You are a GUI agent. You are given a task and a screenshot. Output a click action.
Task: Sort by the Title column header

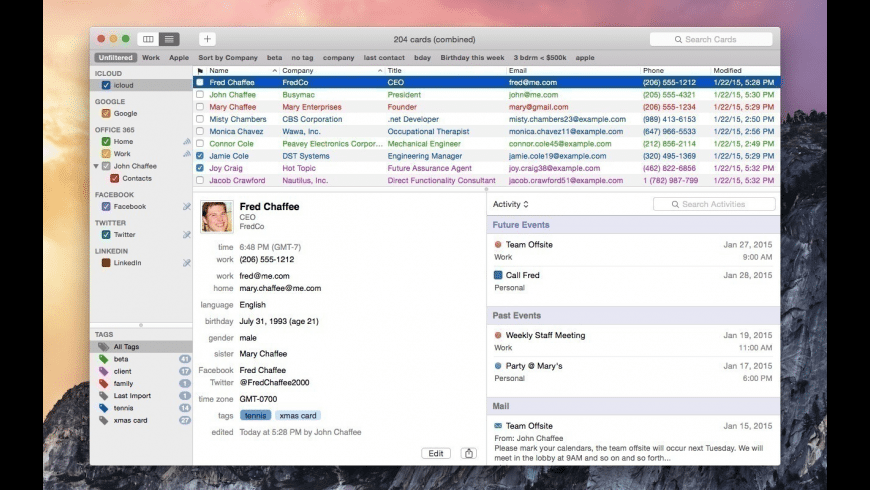(446, 71)
